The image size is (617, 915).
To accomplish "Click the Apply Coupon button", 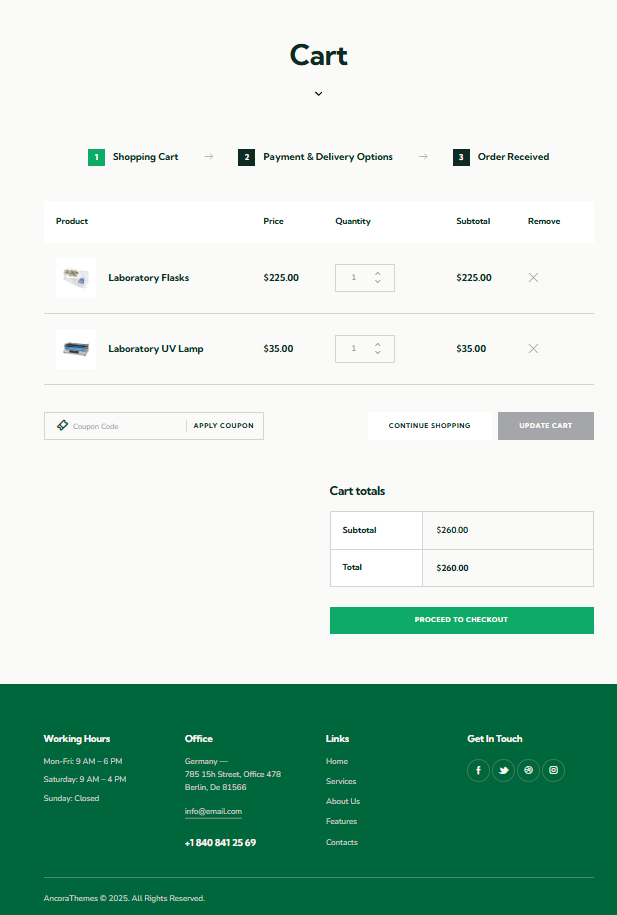I will click(224, 426).
